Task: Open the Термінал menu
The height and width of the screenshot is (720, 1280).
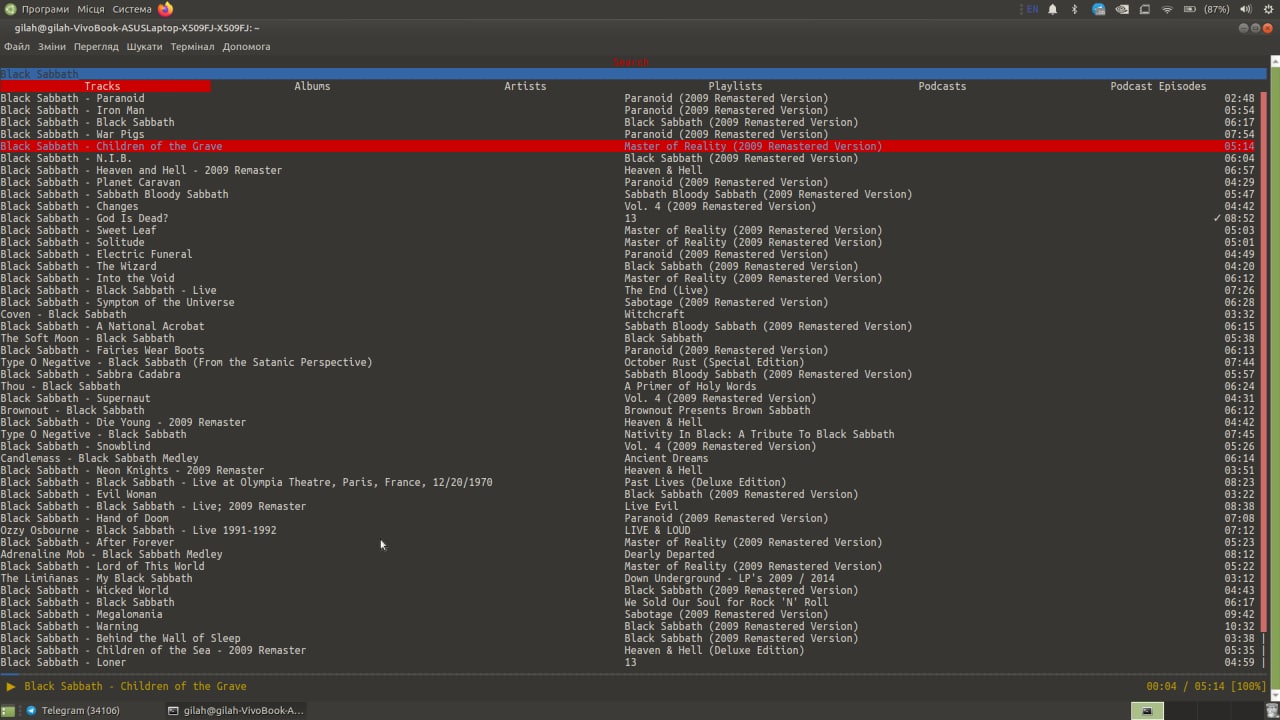Action: click(x=192, y=47)
